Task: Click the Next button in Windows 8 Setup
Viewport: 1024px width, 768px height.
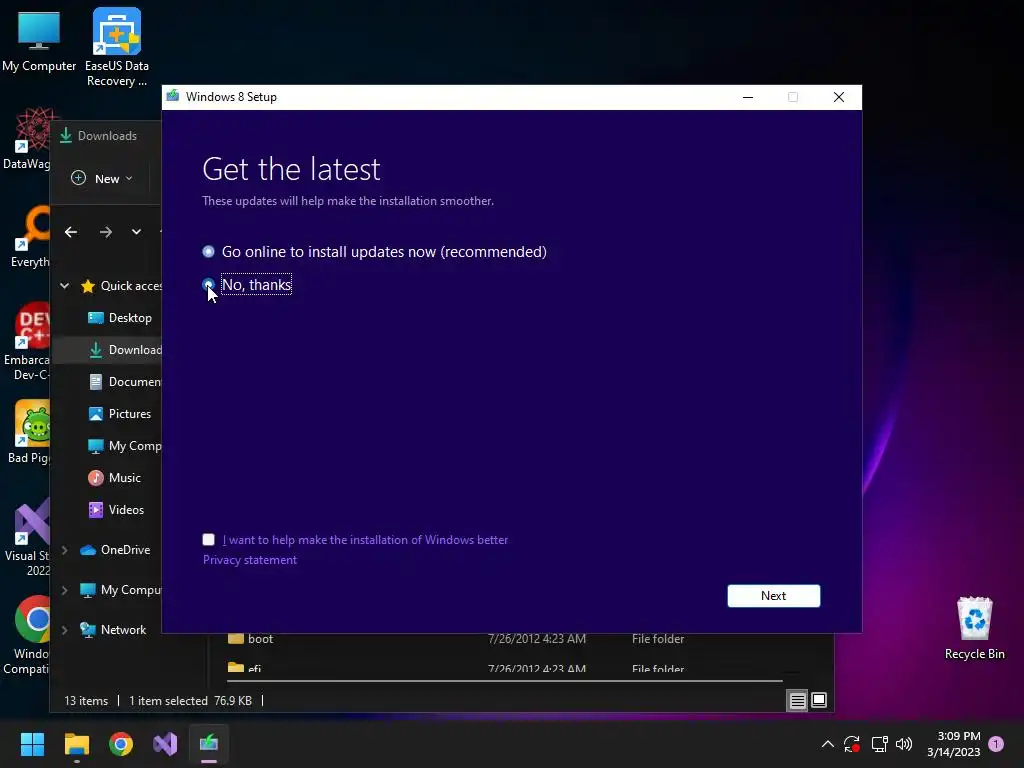Action: [773, 596]
